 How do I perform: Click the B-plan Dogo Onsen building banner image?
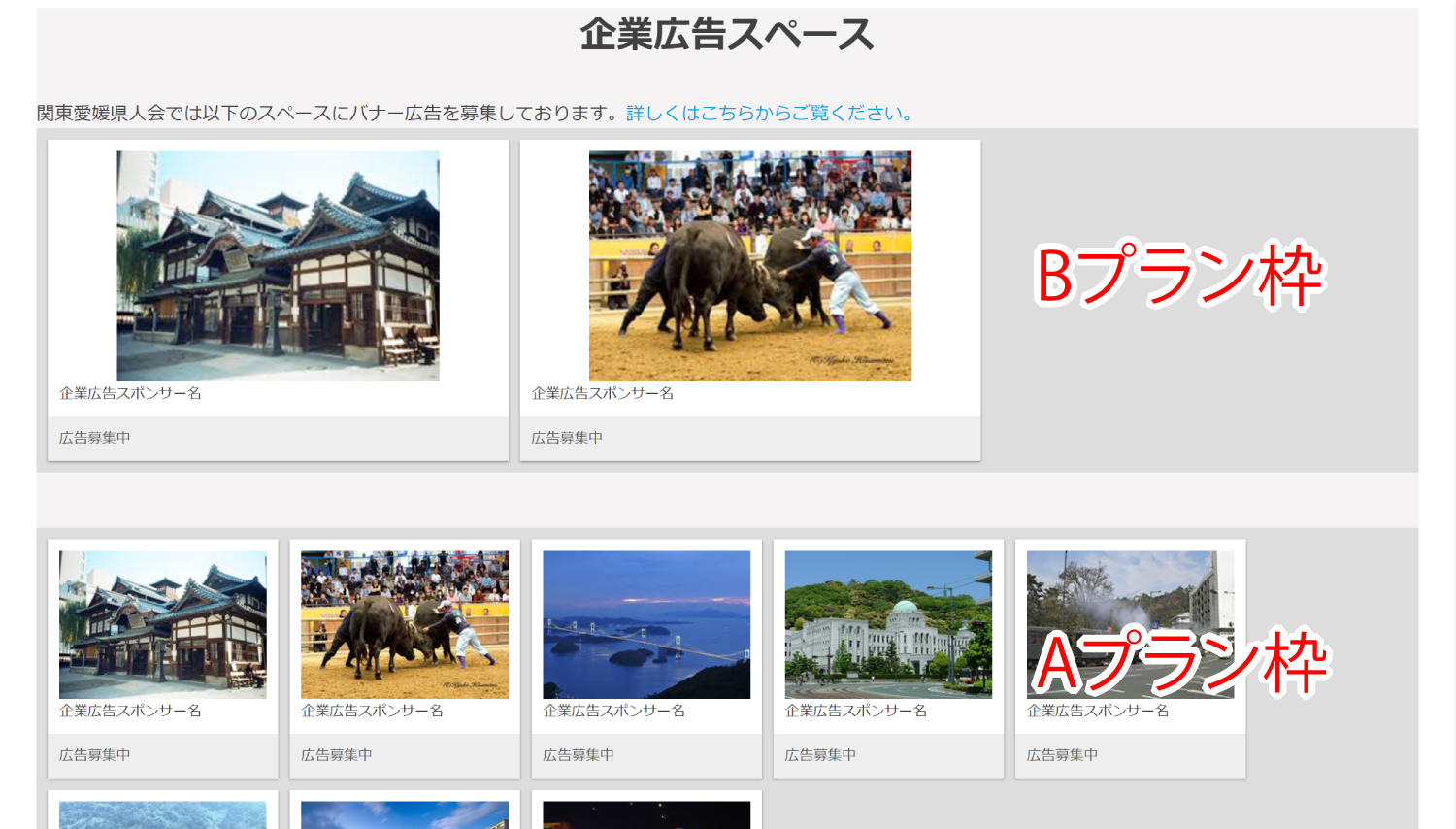click(x=278, y=266)
